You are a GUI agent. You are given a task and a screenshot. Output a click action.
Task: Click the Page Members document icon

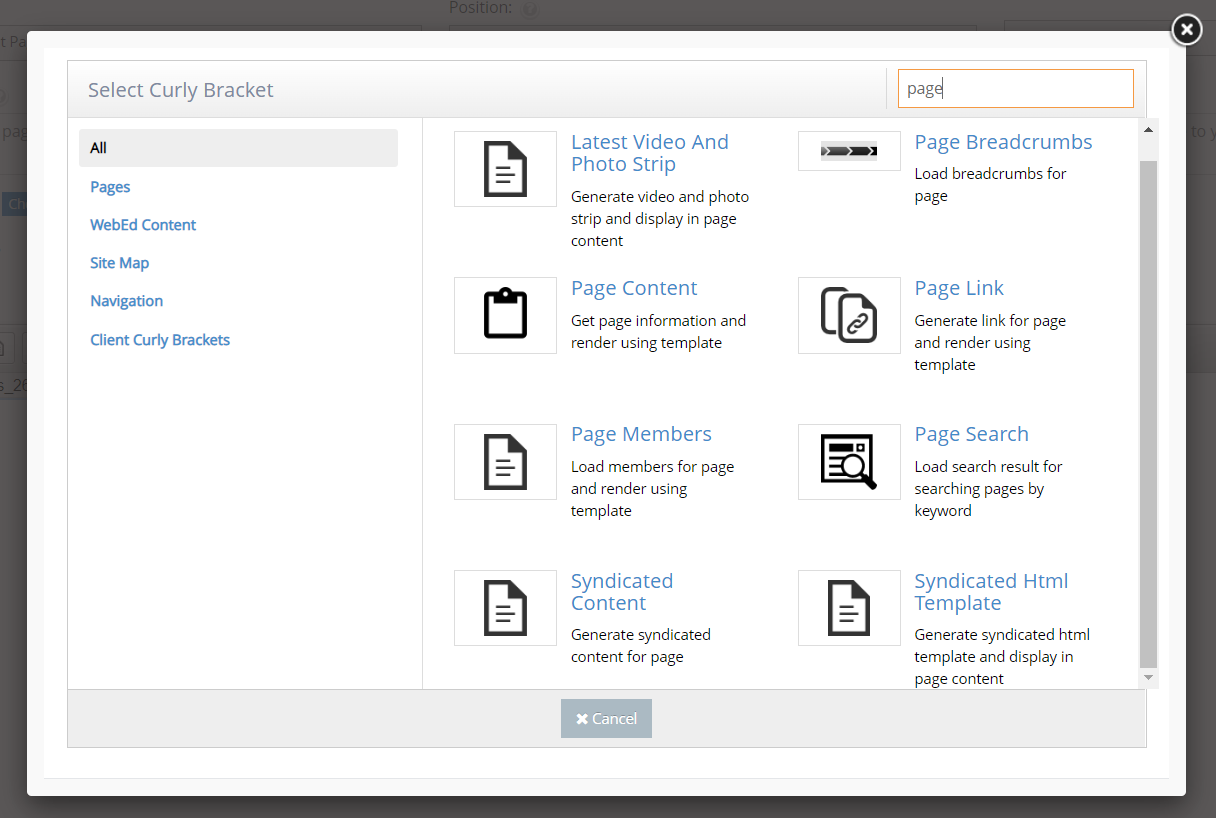click(x=505, y=462)
